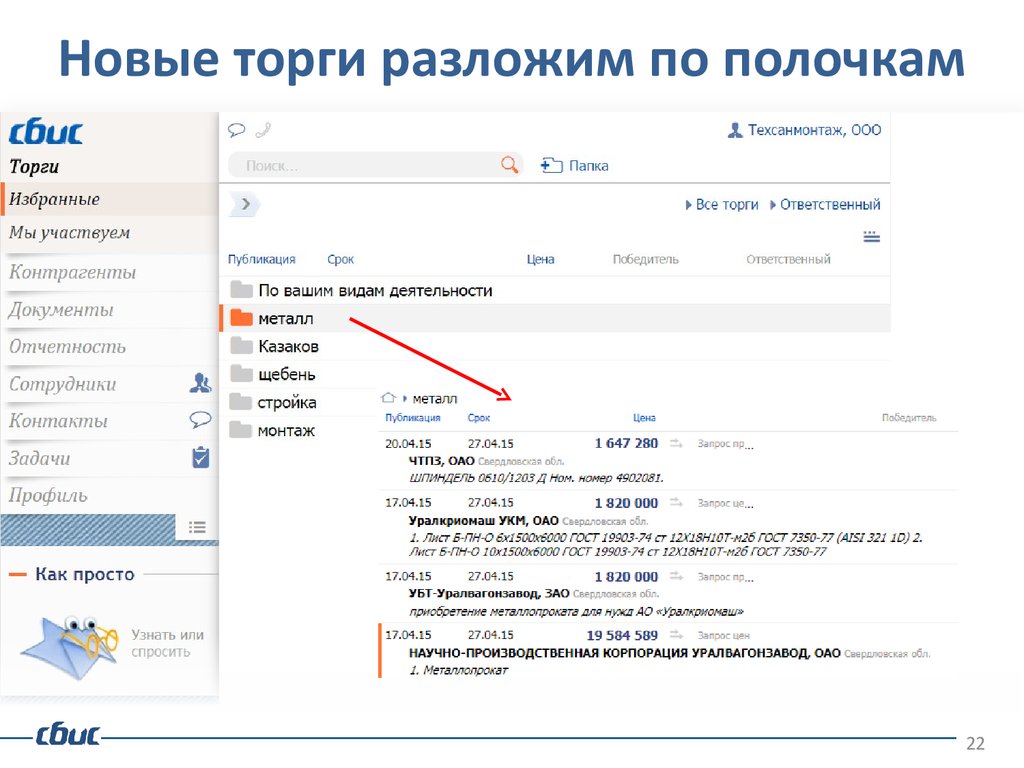This screenshot has width=1024, height=768.
Task: Expand the gray chevron arrow under search
Action: pos(245,204)
